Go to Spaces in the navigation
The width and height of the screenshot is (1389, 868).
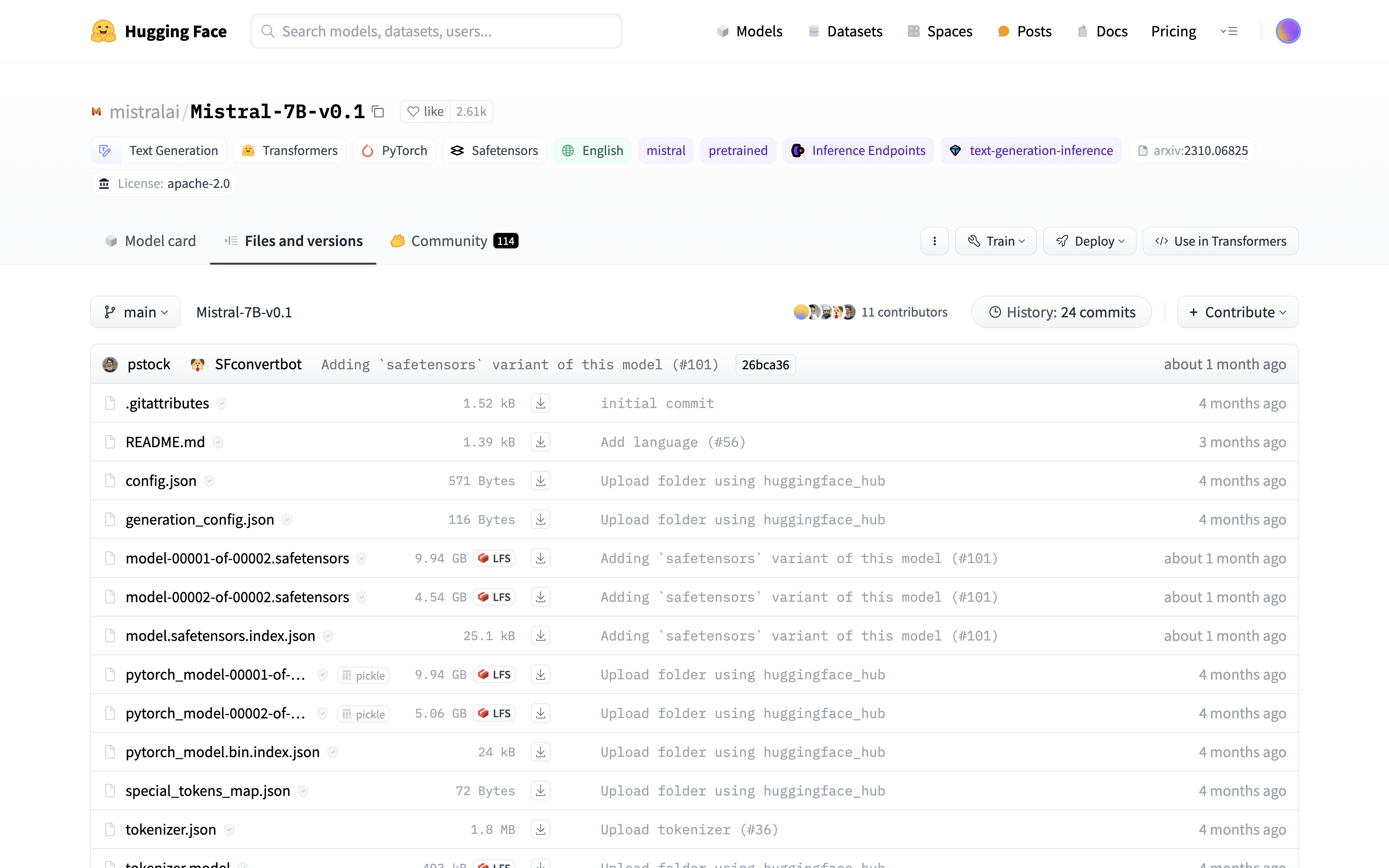pyautogui.click(x=940, y=31)
